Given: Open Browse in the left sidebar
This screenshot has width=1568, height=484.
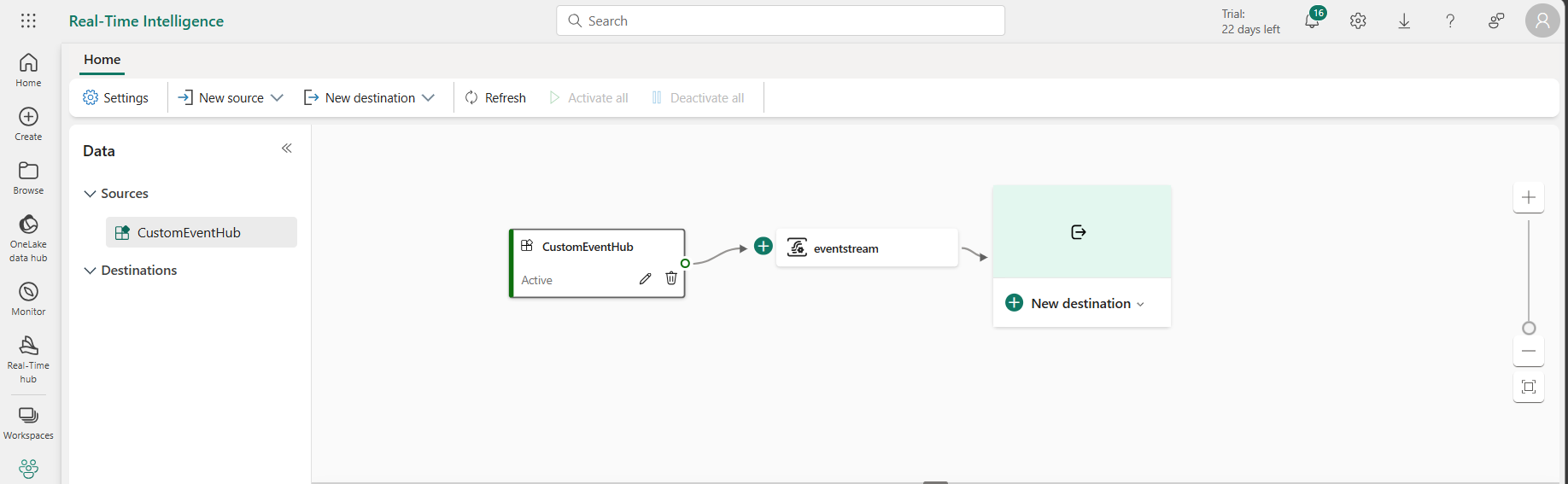Looking at the screenshot, I should (28, 178).
